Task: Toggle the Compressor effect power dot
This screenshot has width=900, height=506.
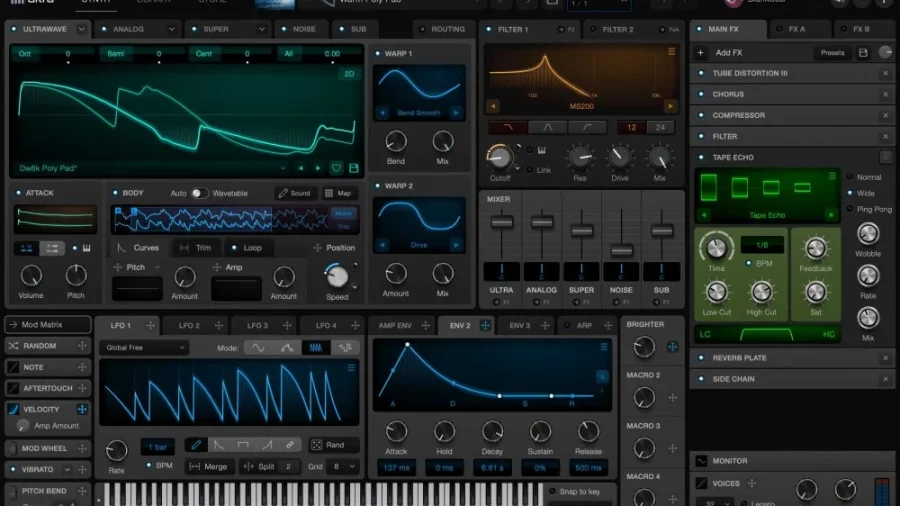Action: point(701,115)
